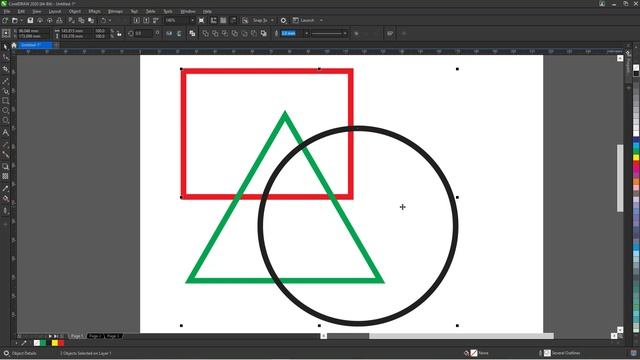Open the zoom level dropdown

[192, 20]
